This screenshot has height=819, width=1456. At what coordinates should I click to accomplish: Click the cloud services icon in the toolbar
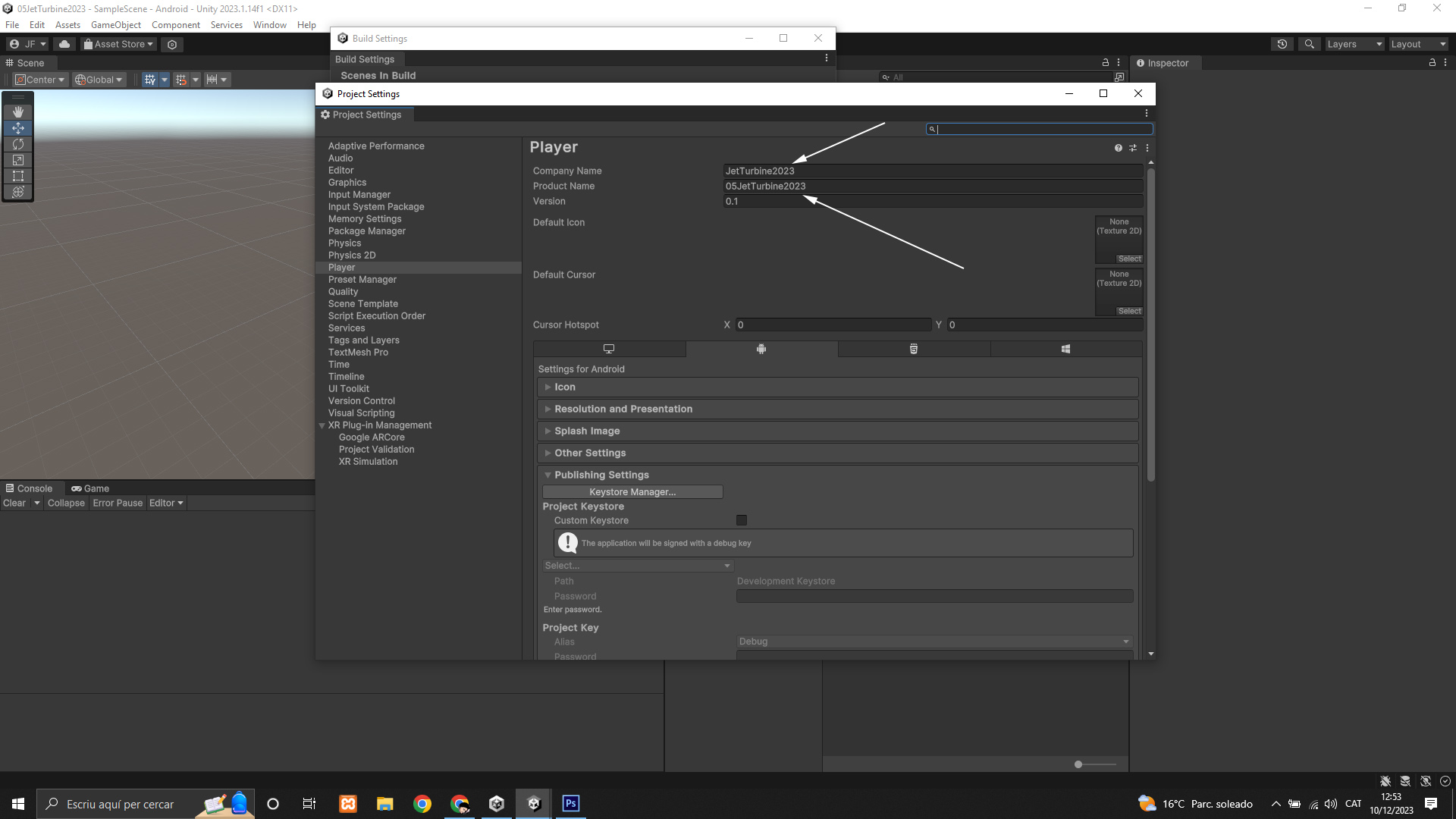pos(64,44)
